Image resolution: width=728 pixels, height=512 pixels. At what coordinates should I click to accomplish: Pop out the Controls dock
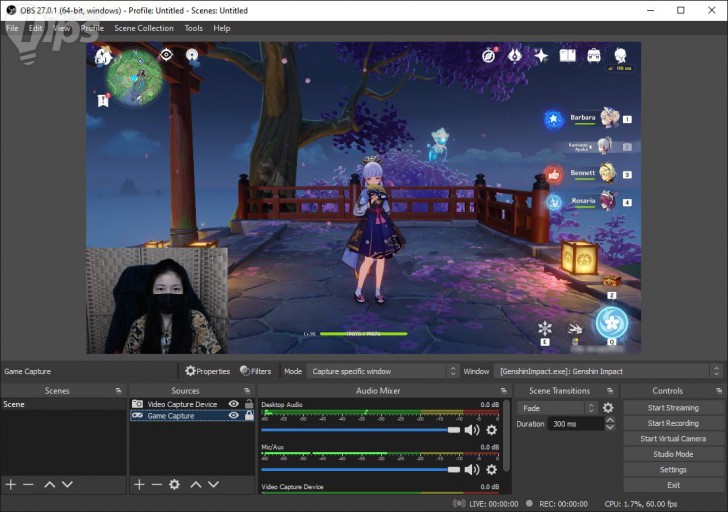719,391
